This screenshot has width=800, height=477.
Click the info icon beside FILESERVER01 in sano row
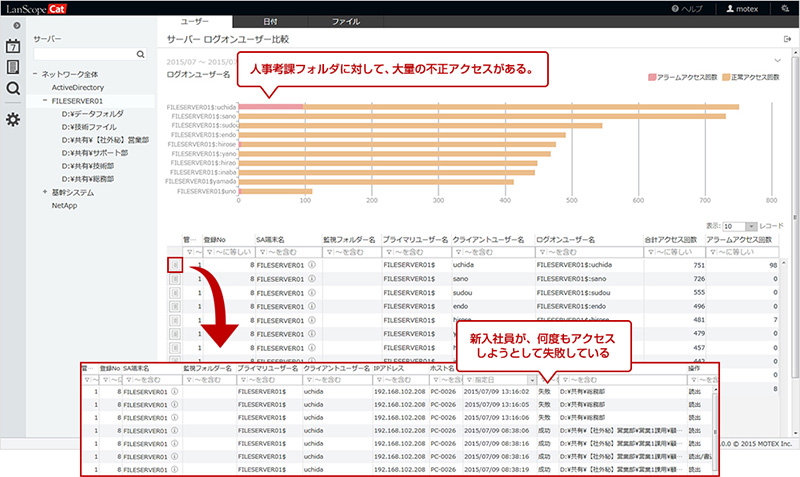point(312,279)
